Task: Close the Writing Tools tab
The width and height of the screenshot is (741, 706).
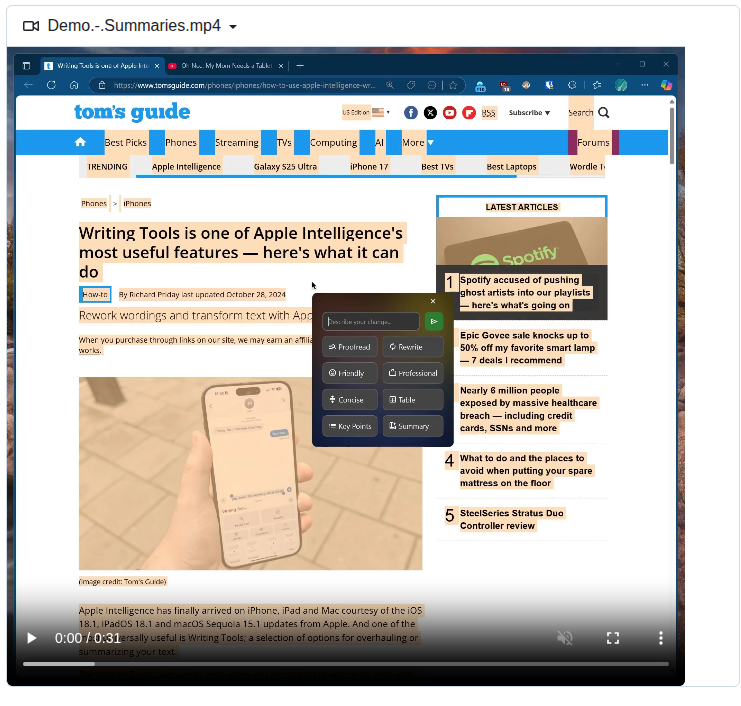Action: [157, 66]
